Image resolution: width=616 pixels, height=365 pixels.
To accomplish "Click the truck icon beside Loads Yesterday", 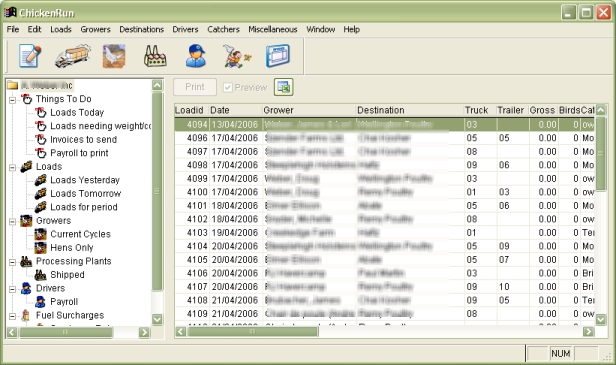I will click(40, 180).
